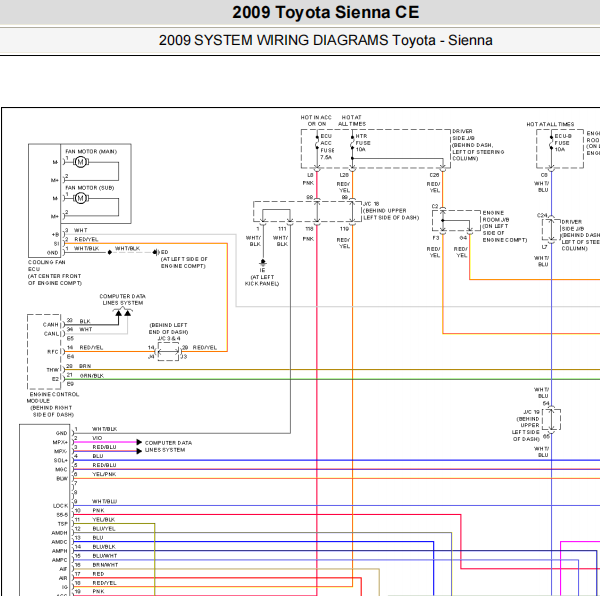Screen dimensions: 600x596
Task: Click the "MPX+" pin label
Action: point(60,442)
